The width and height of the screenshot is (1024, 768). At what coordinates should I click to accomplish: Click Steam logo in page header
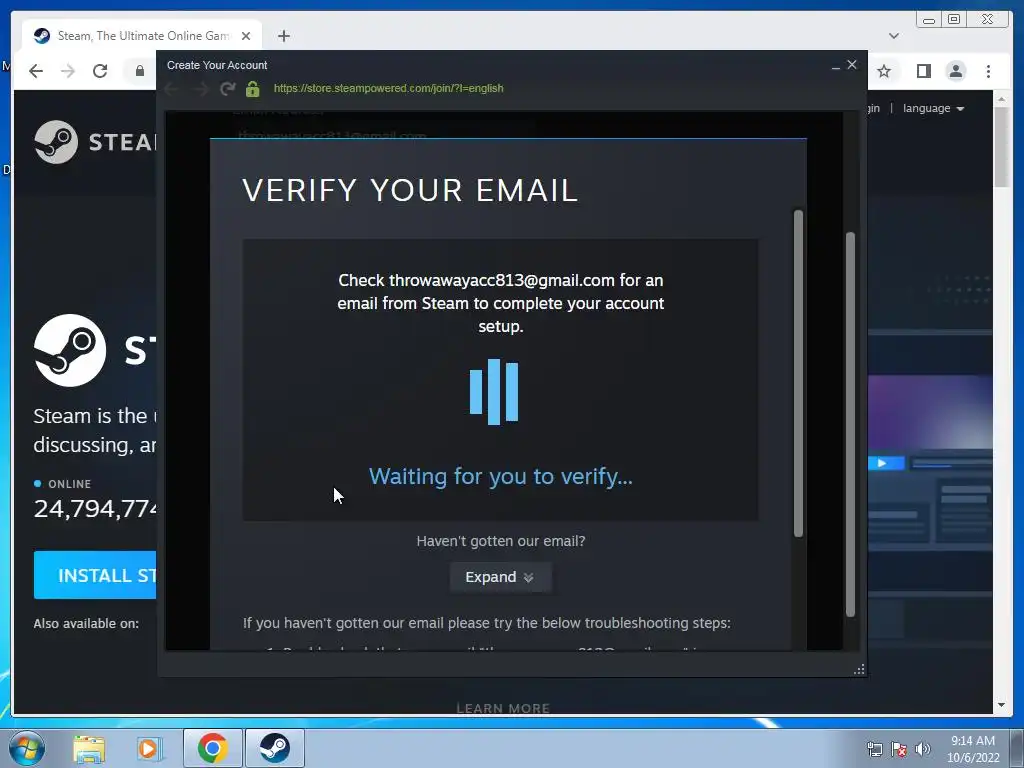[95, 142]
